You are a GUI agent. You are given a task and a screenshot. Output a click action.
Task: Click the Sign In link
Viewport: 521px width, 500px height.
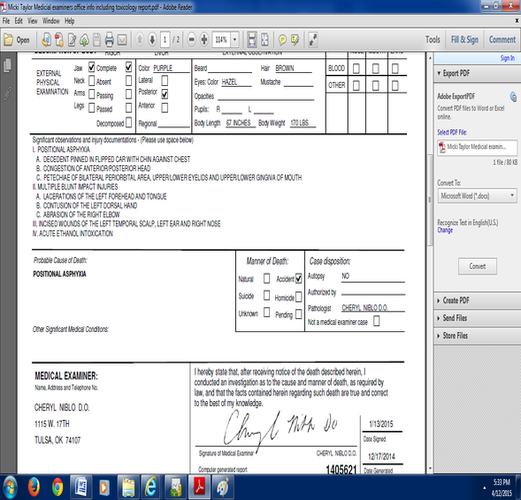(x=507, y=58)
